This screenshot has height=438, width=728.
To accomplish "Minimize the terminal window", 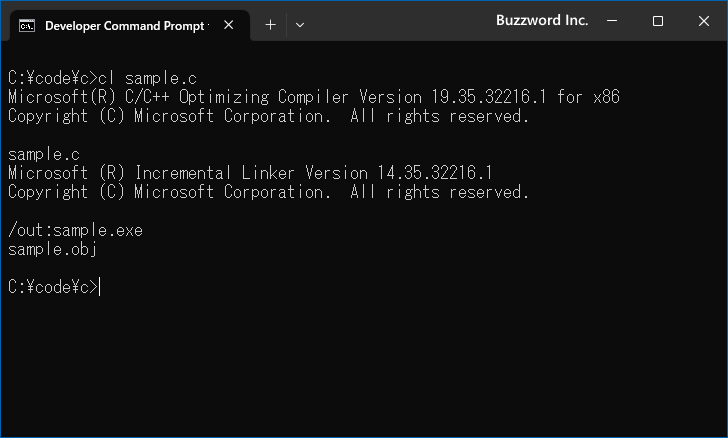I will (612, 21).
